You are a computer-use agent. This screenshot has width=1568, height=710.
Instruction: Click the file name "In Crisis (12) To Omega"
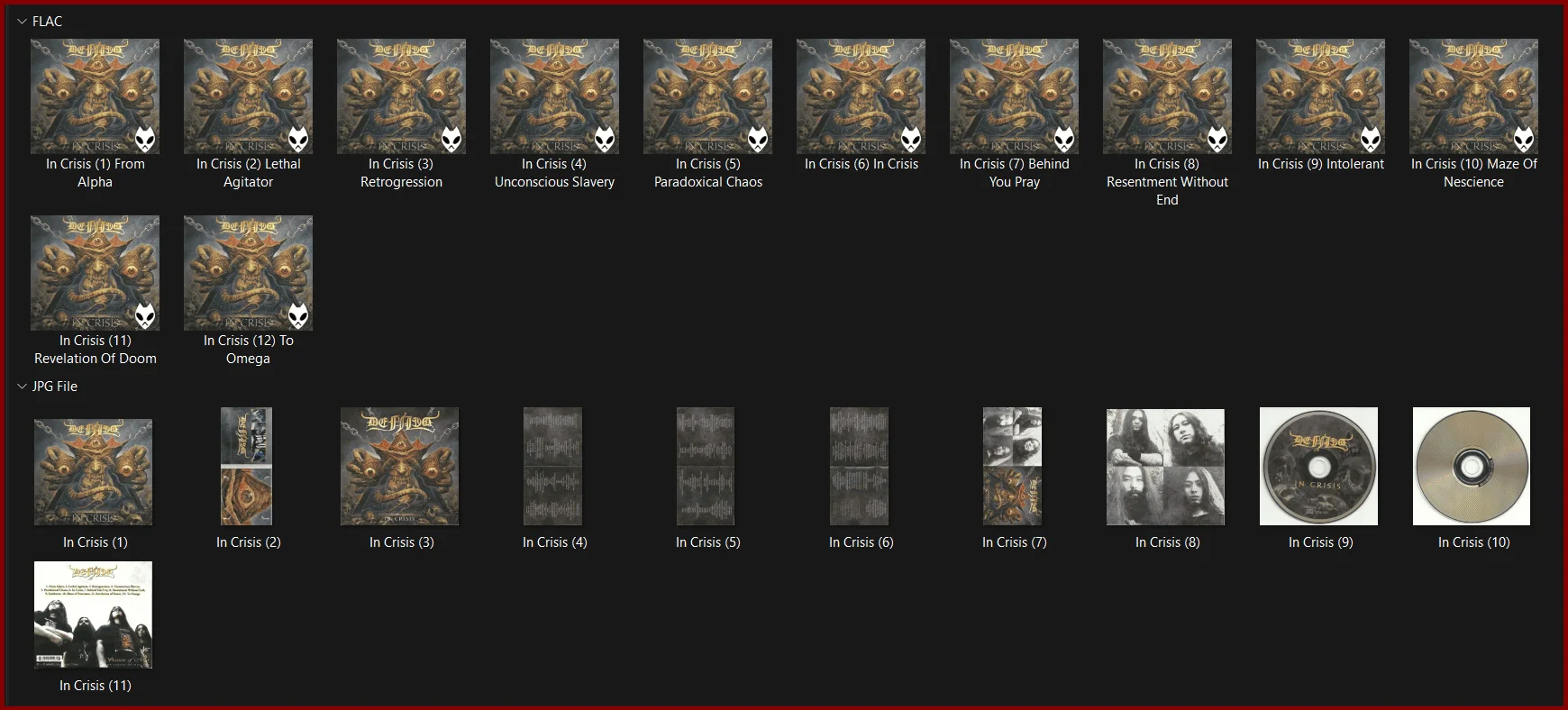coord(249,350)
